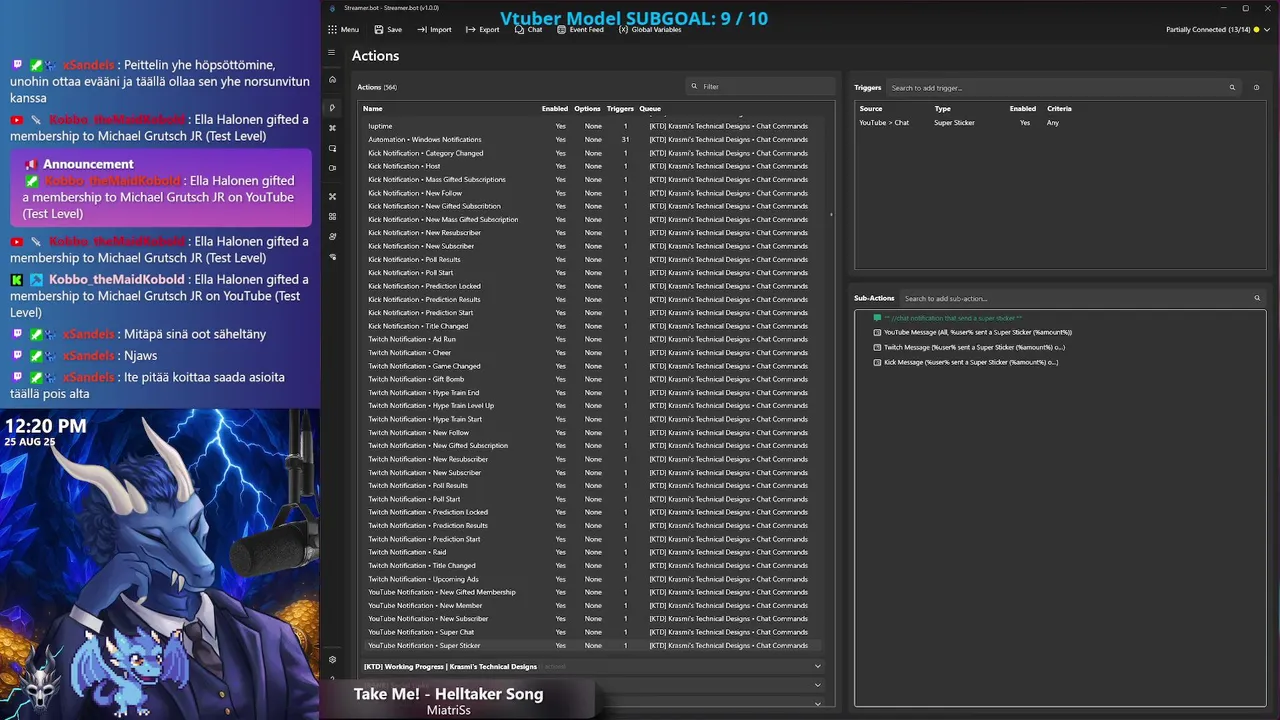Select Kick Notification • Poll Results row
This screenshot has width=1280, height=720.
(x=590, y=259)
